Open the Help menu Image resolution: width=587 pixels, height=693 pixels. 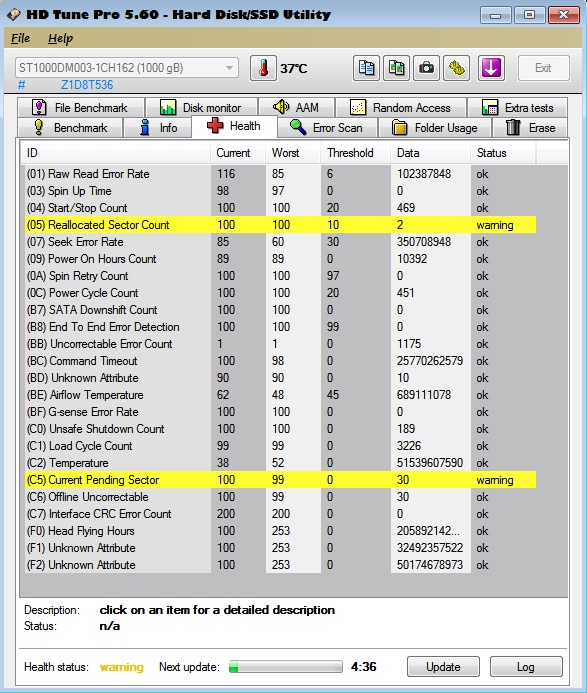(60, 38)
